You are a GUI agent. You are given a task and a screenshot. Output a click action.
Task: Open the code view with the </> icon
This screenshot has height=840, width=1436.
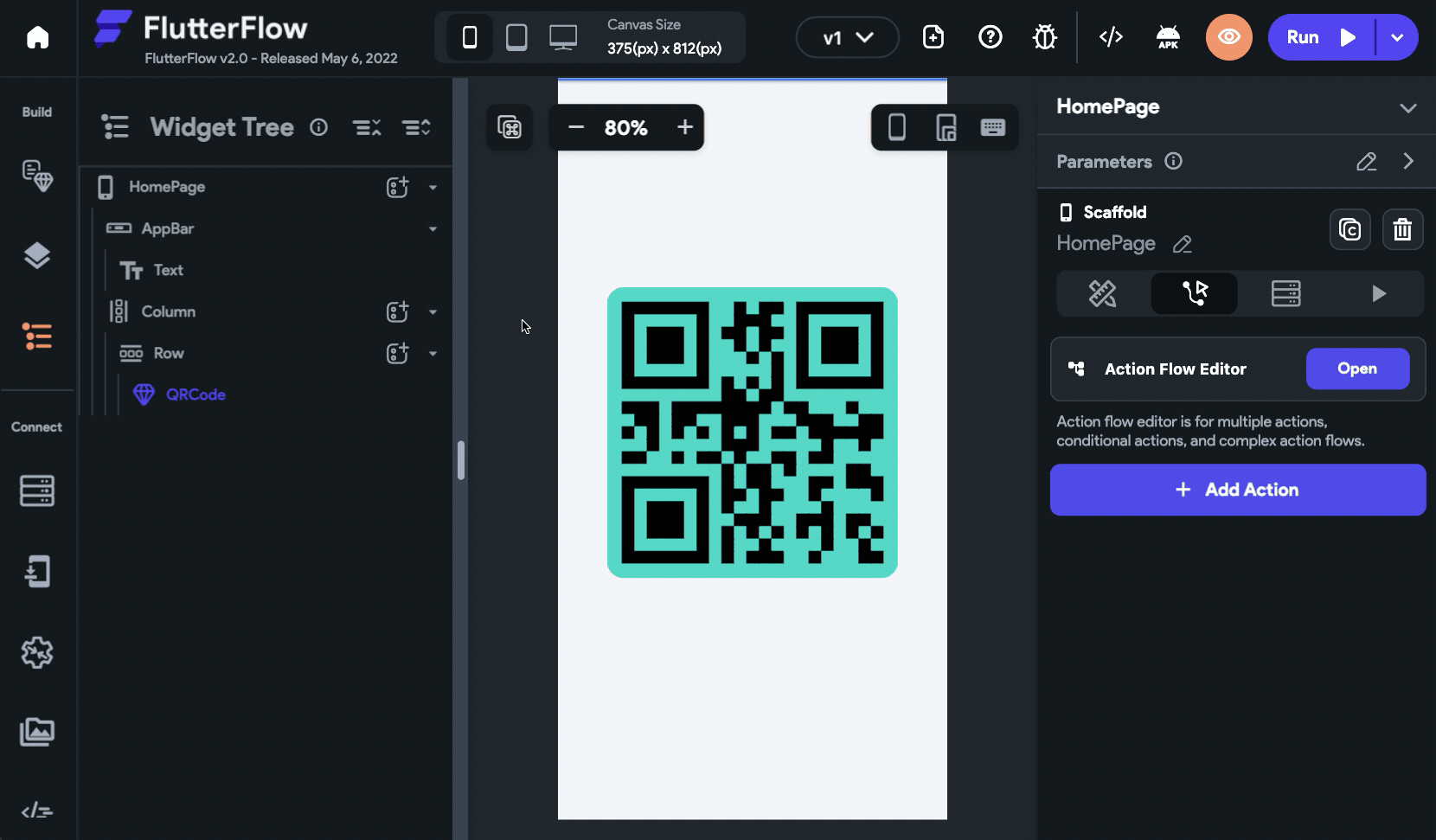tap(1111, 37)
